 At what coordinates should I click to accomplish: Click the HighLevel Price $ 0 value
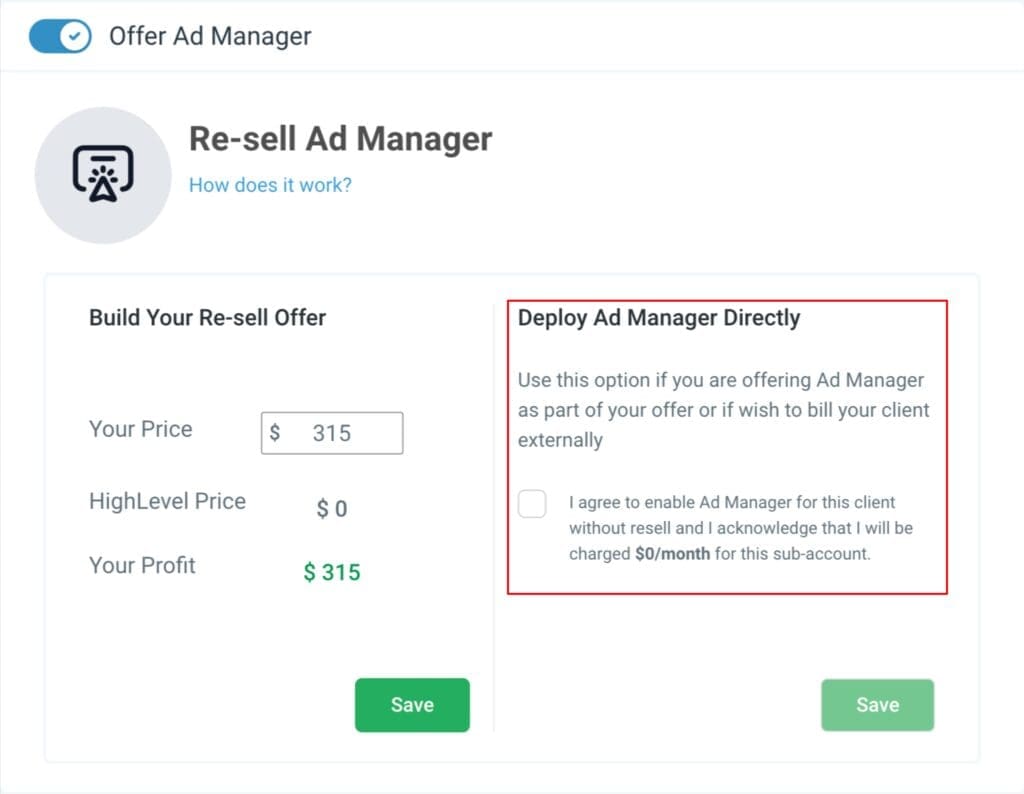click(332, 509)
